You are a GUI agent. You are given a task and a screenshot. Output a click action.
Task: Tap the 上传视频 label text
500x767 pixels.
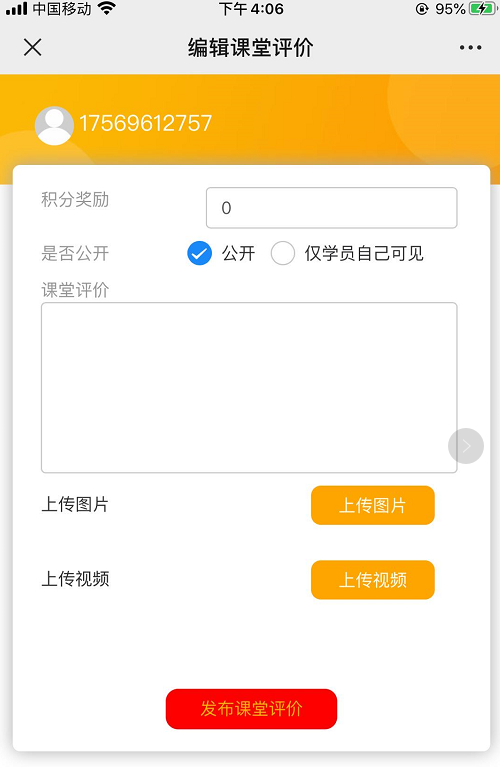[75, 579]
